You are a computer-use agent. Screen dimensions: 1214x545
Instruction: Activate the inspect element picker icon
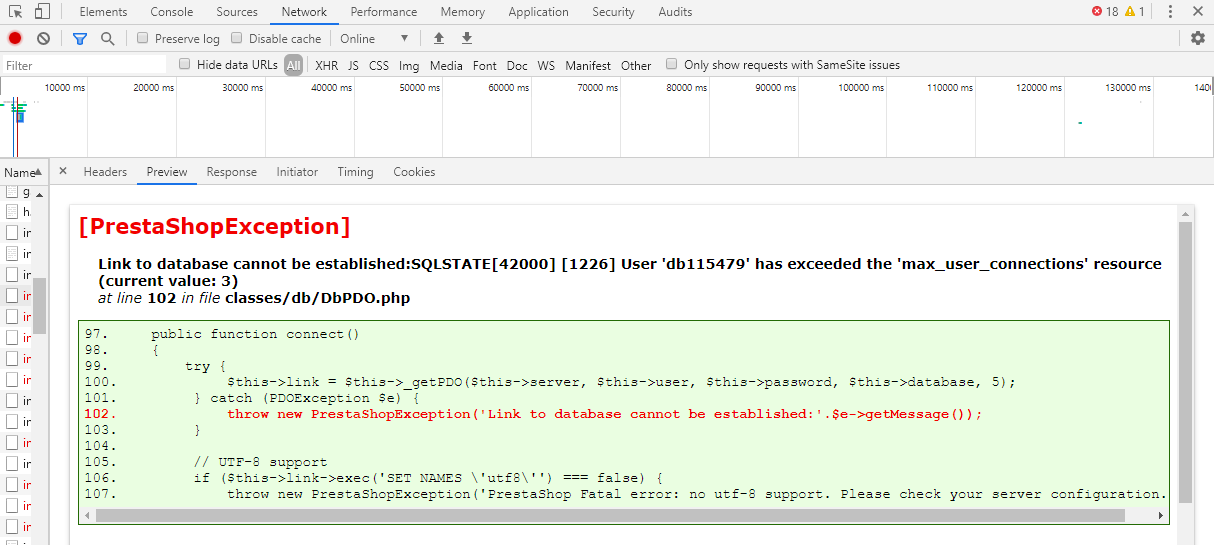click(x=15, y=12)
